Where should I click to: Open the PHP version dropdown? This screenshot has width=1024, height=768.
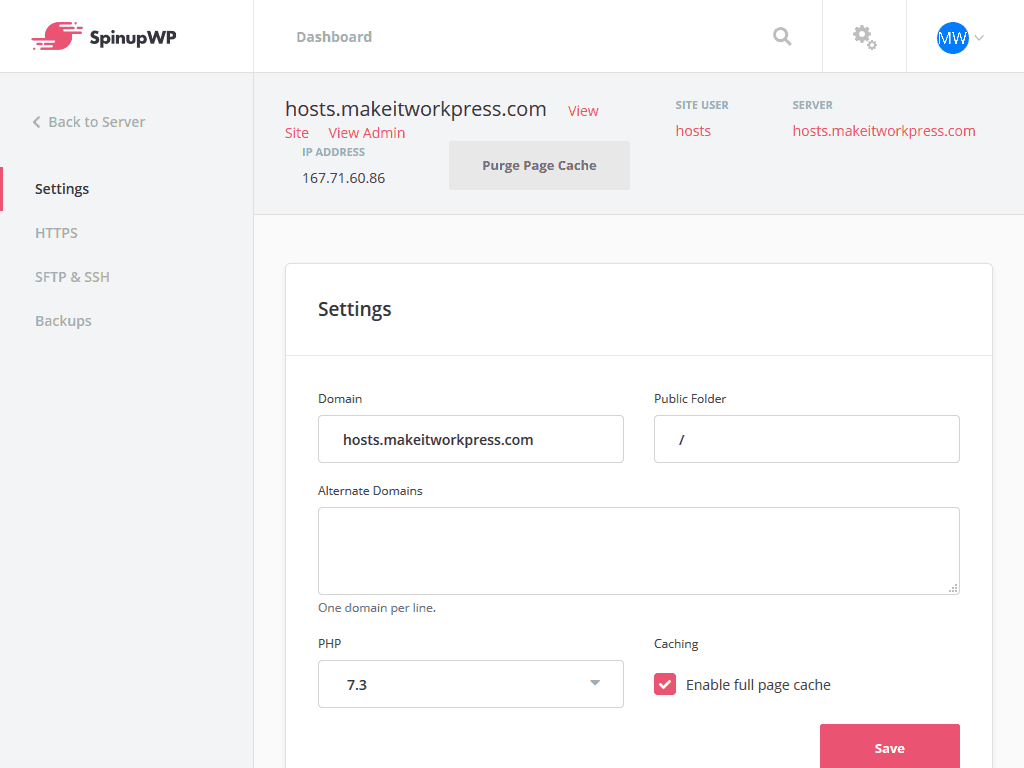click(x=470, y=684)
